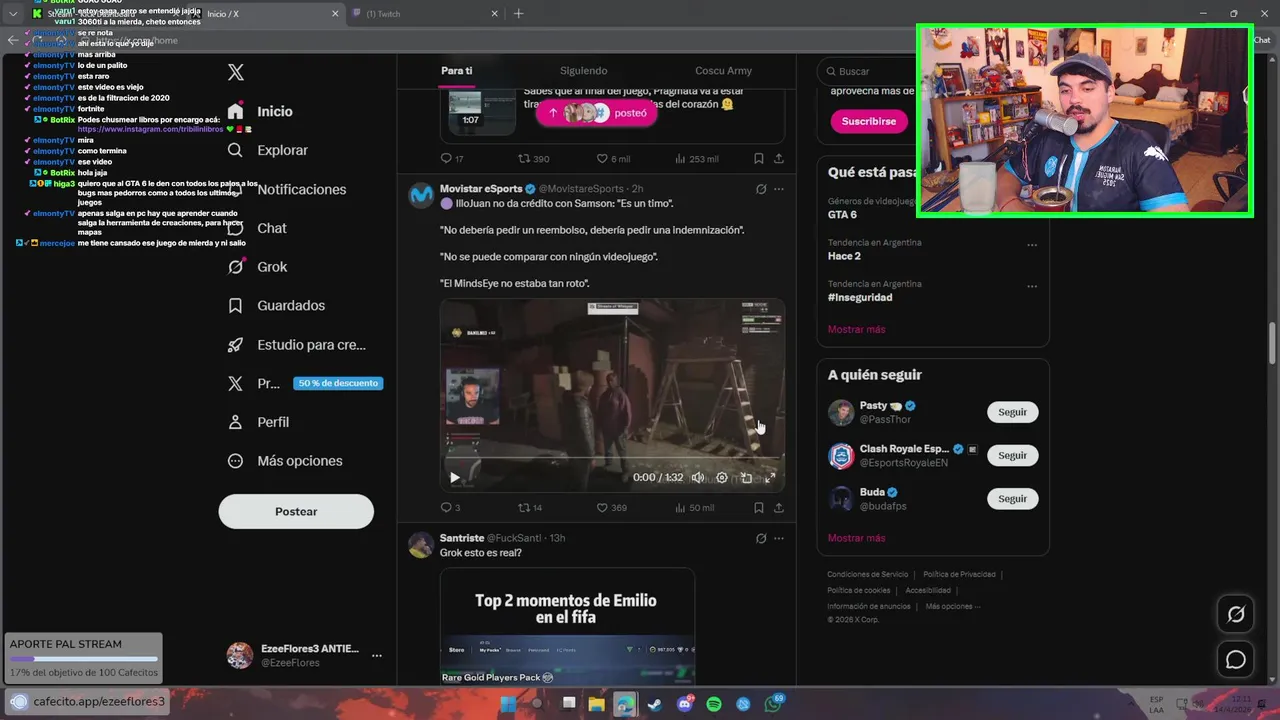
Task: Open Chat in the sidebar
Action: [257, 228]
